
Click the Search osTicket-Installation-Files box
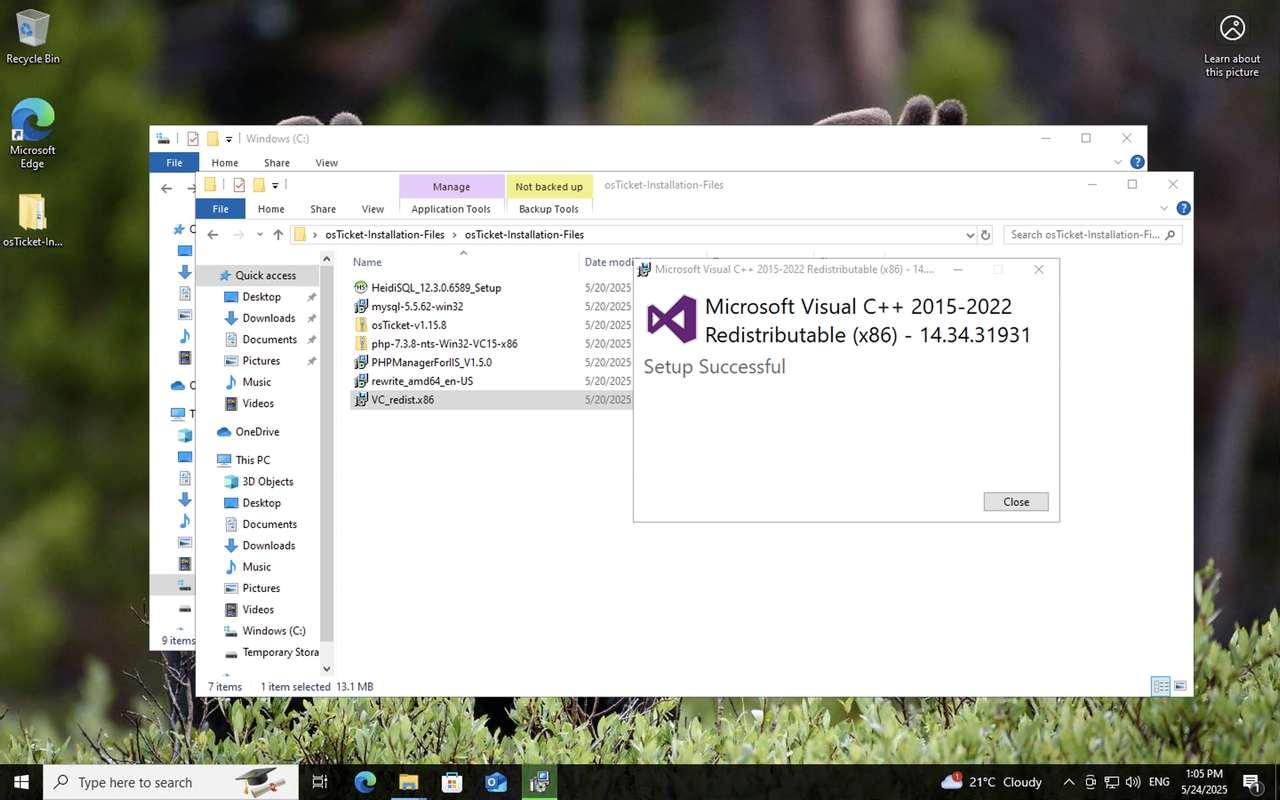click(1092, 235)
